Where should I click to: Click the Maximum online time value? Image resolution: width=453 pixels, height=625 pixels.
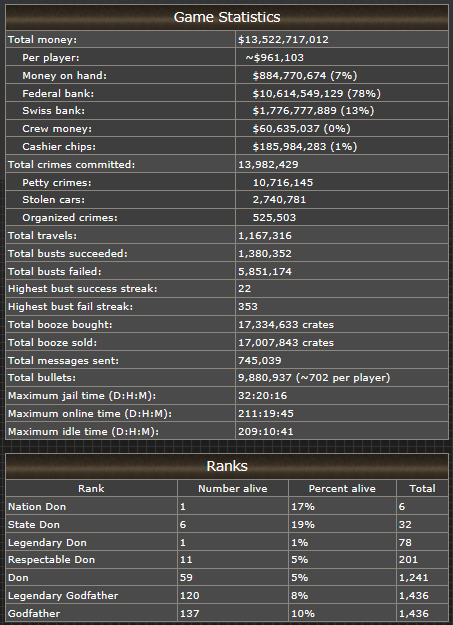tap(266, 413)
